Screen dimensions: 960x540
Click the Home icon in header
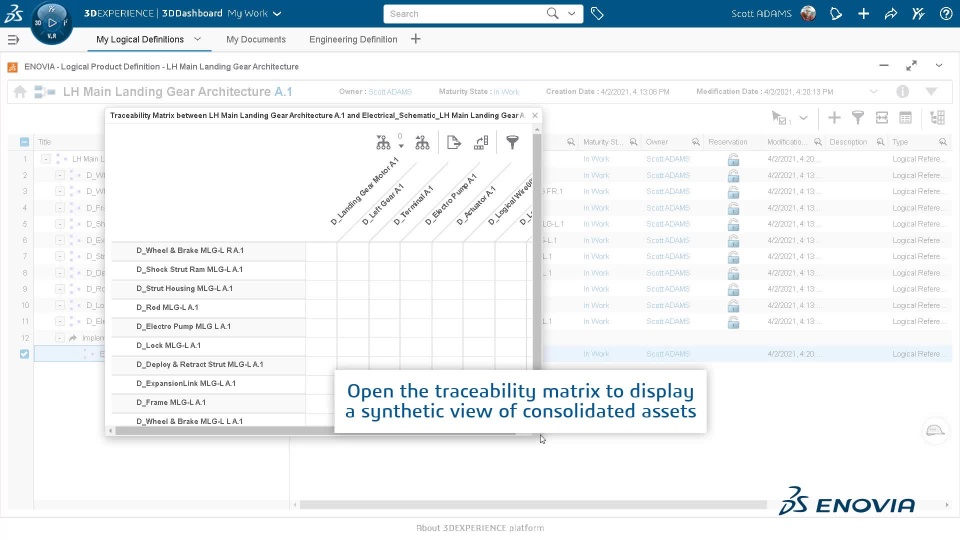coord(20,92)
